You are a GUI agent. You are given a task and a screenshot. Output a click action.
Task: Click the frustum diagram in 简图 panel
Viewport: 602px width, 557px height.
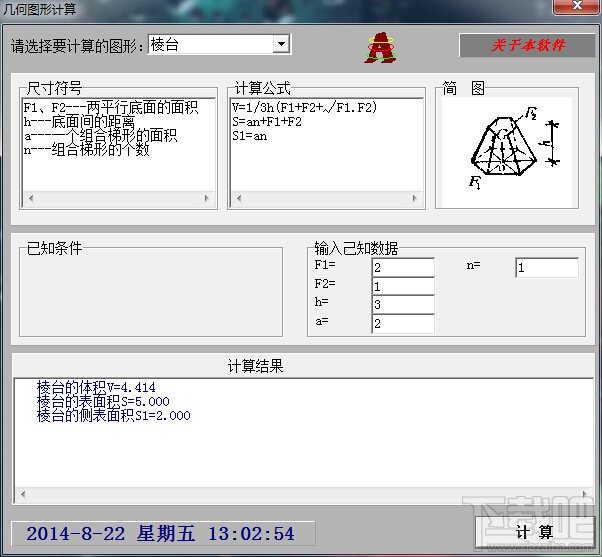[x=514, y=148]
